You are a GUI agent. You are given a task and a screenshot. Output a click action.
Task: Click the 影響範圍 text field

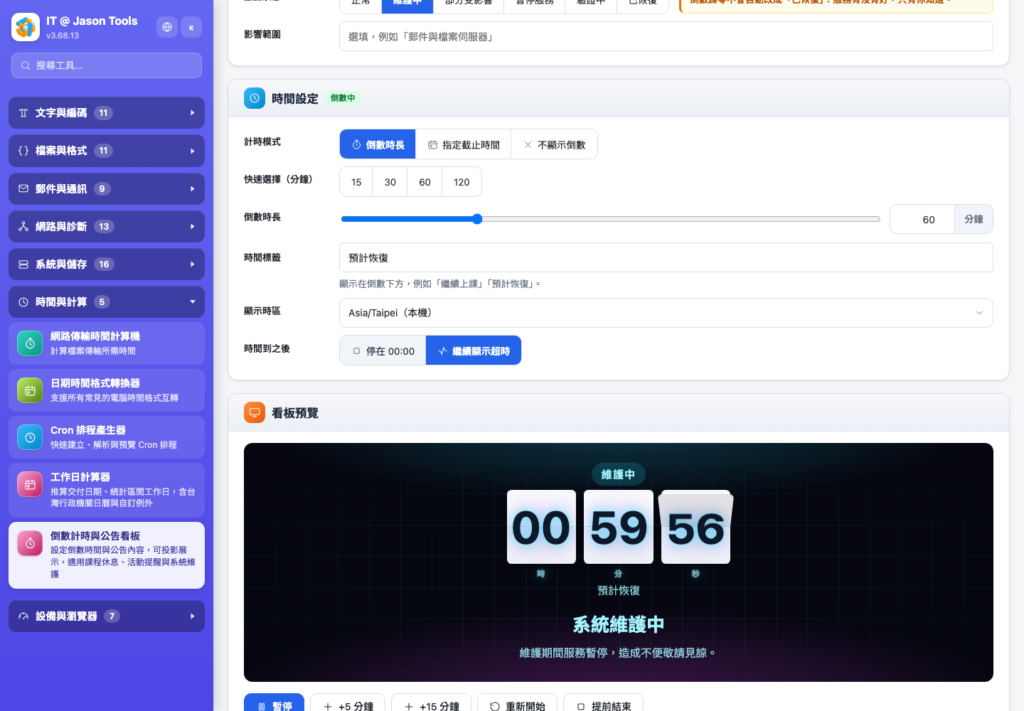(666, 37)
